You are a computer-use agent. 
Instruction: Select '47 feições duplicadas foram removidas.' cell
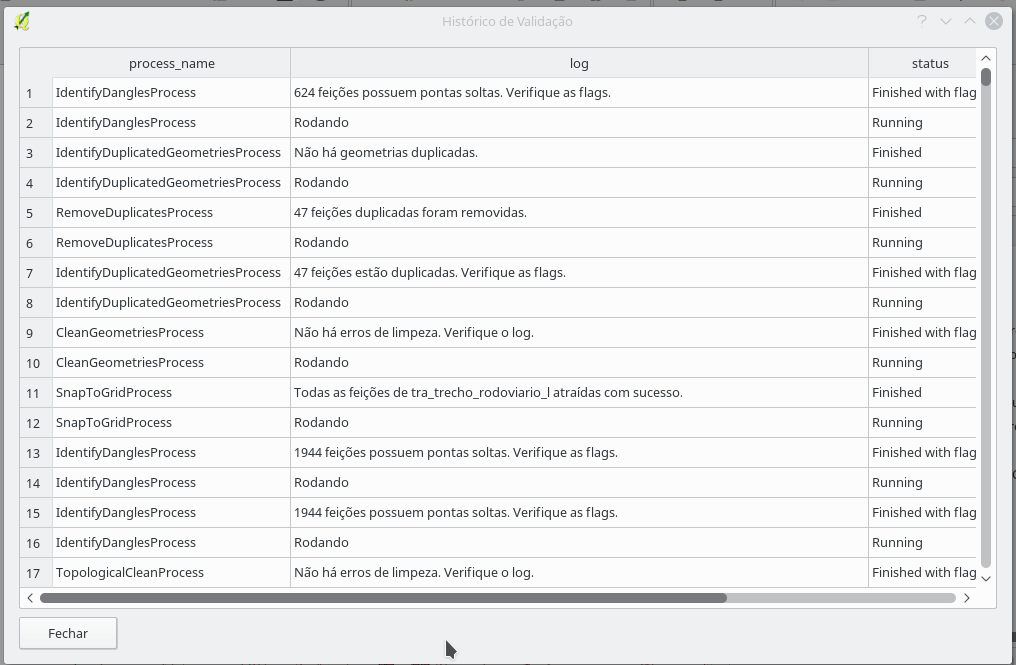click(x=579, y=213)
